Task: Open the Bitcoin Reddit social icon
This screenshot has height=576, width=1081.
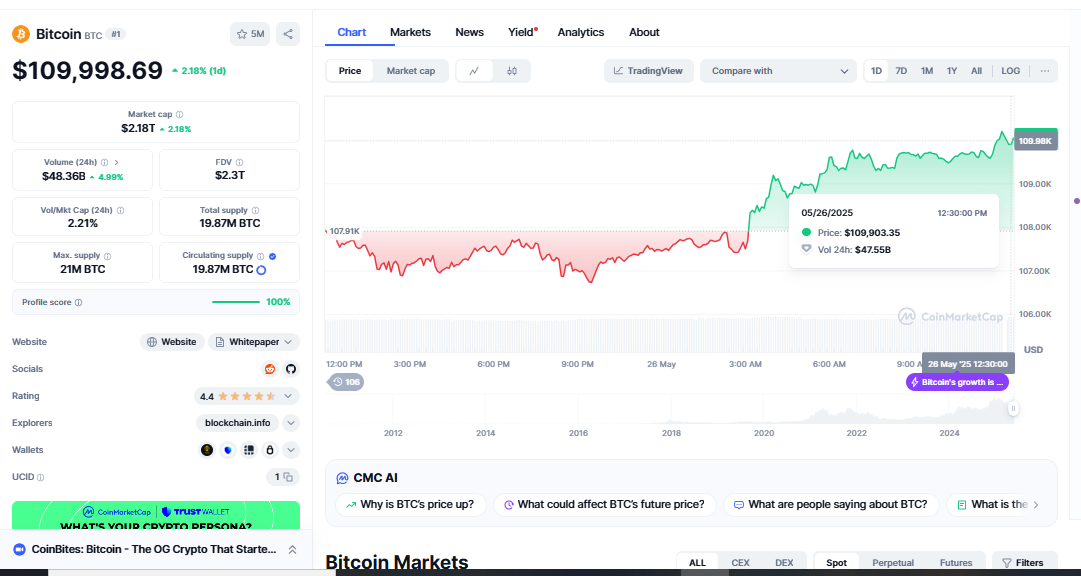Action: point(270,369)
